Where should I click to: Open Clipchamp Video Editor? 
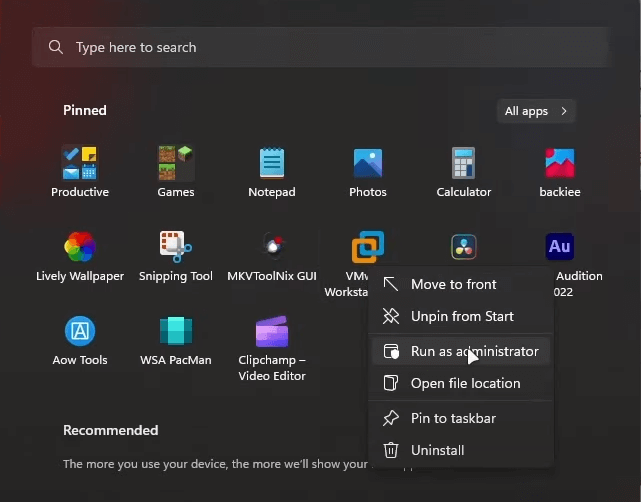coord(272,331)
